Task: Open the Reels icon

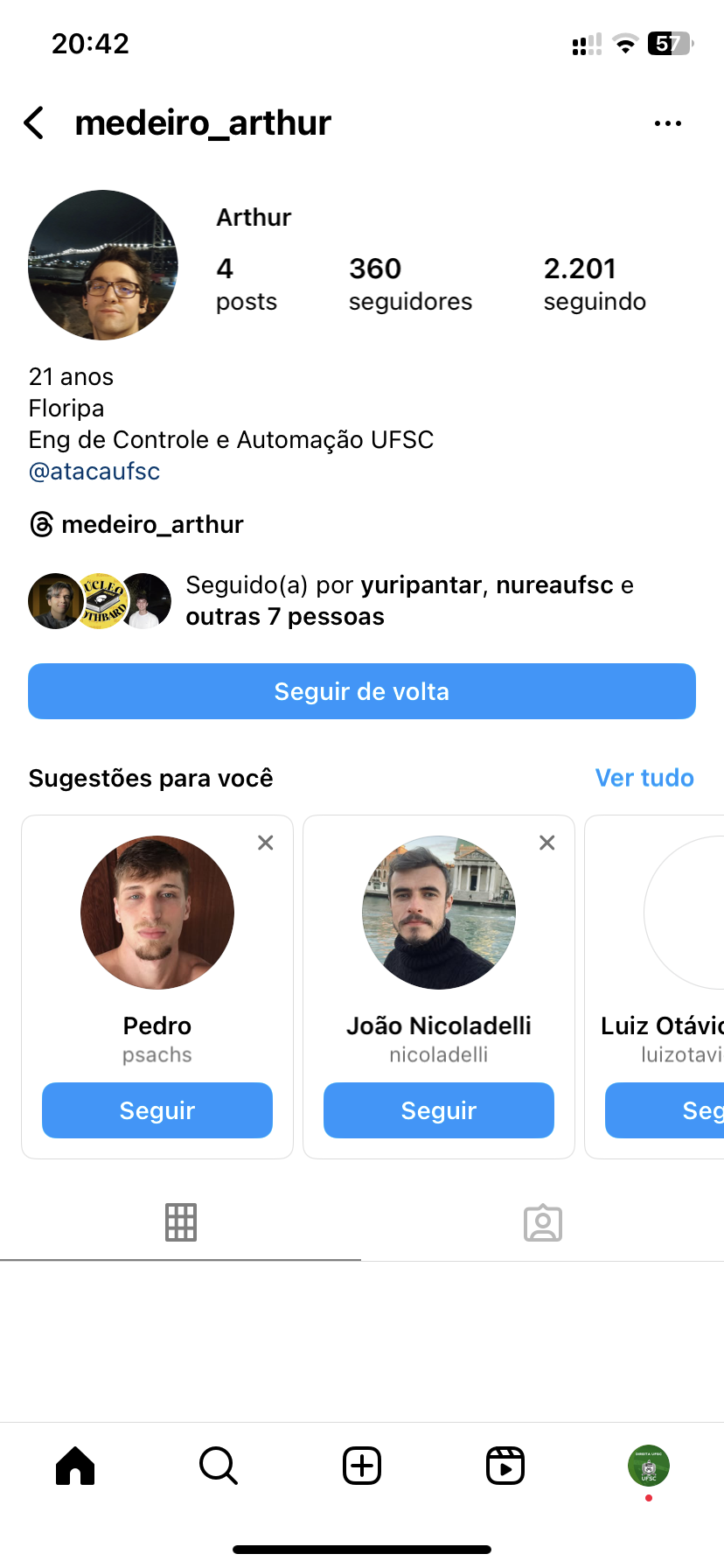Action: (x=505, y=1466)
